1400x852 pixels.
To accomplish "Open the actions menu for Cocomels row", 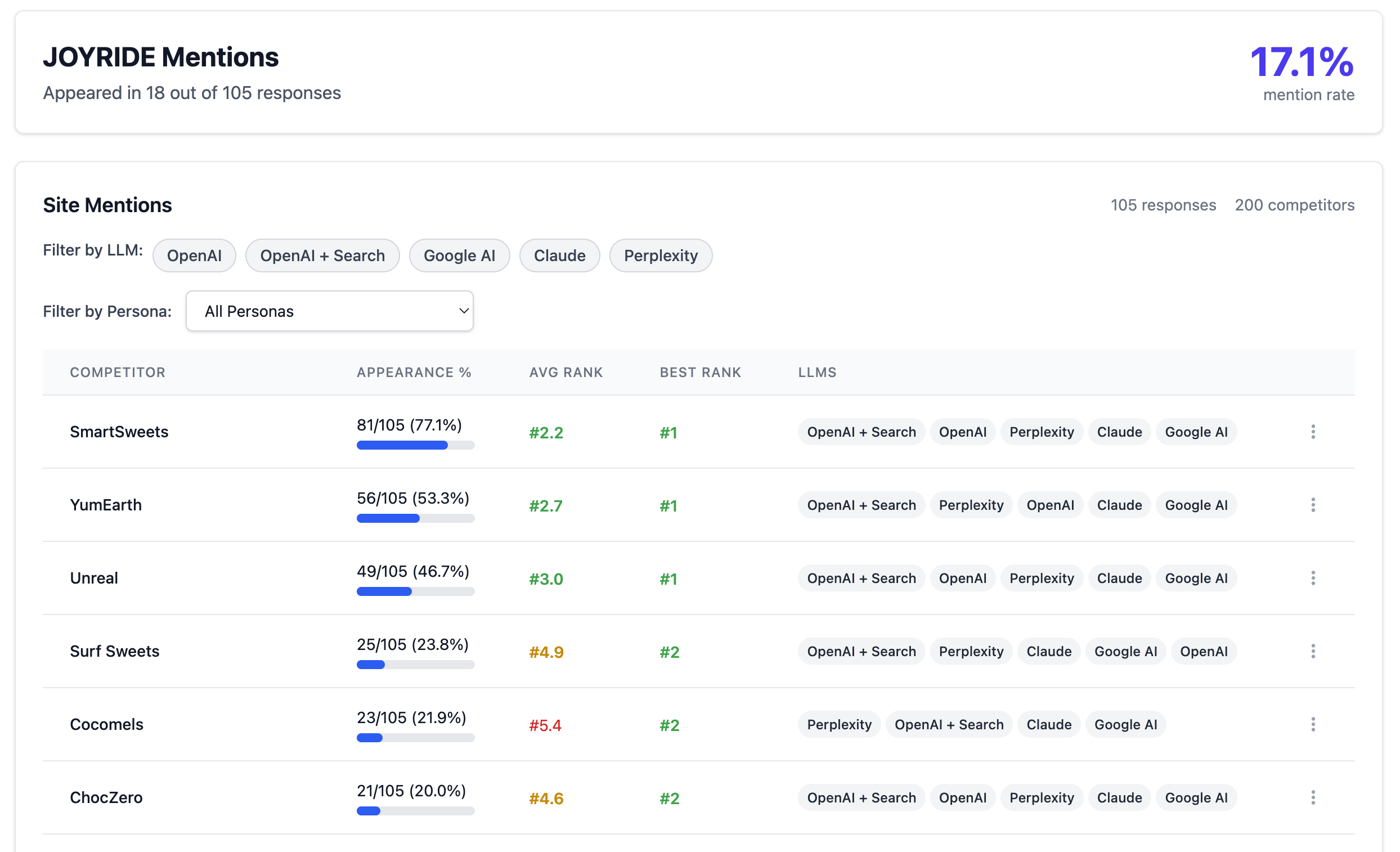I will pyautogui.click(x=1313, y=725).
